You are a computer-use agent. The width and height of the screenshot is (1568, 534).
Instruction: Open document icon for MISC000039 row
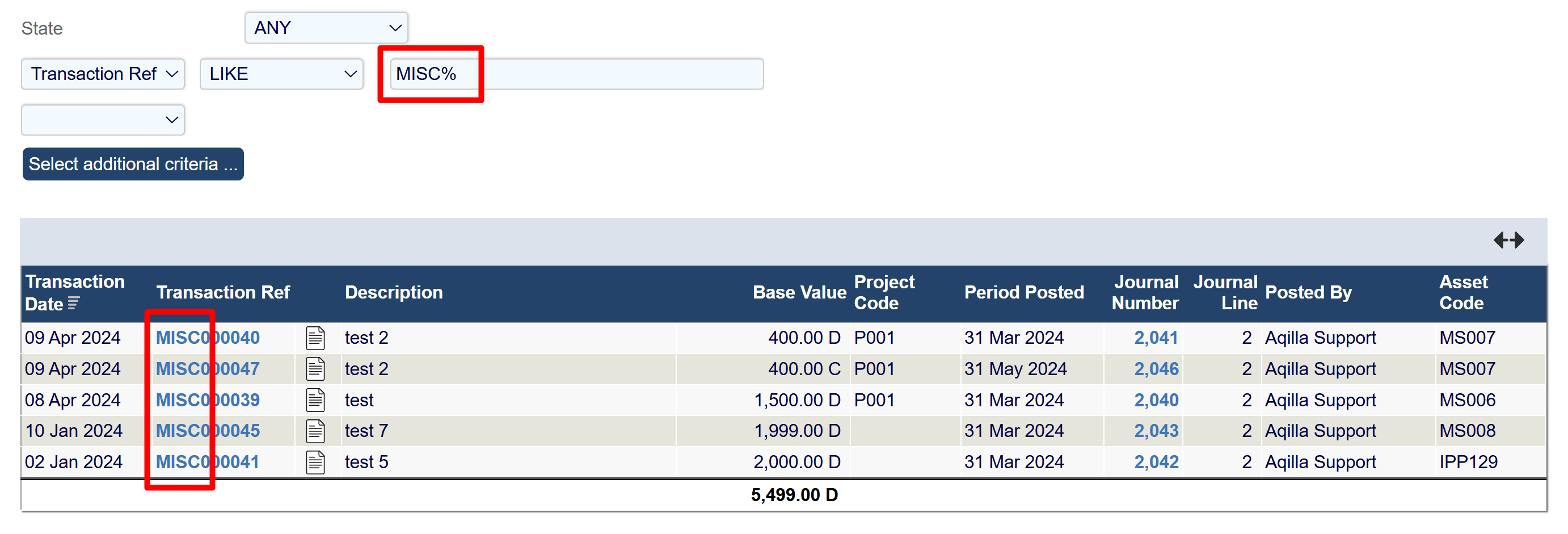(x=315, y=400)
